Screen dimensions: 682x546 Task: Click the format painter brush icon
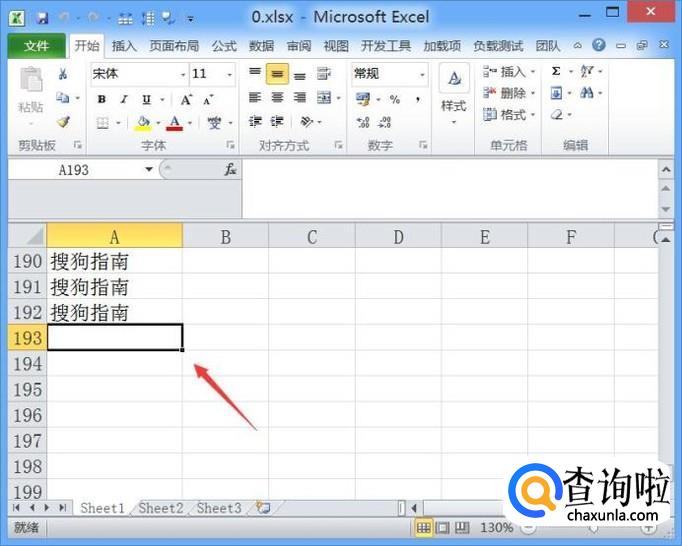[x=63, y=122]
